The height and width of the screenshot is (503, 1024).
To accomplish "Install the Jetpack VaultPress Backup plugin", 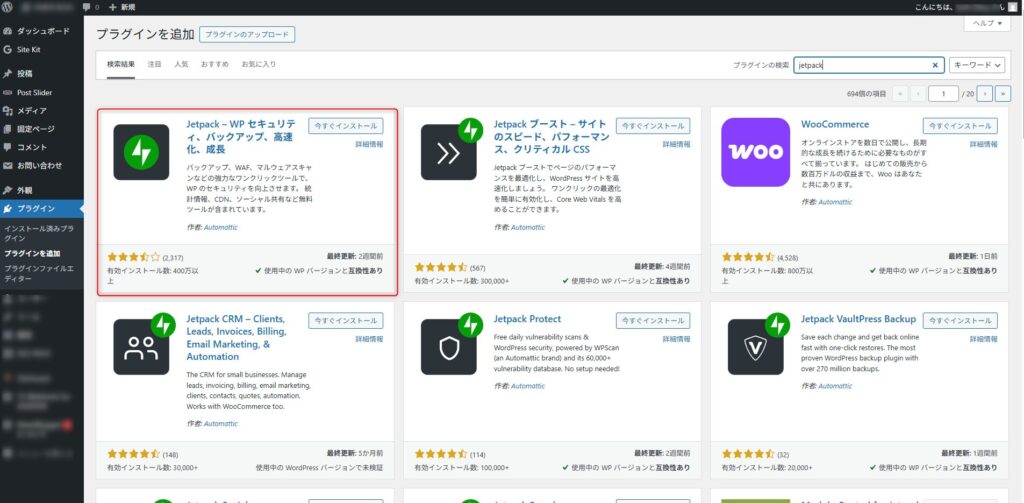I will pyautogui.click(x=961, y=321).
